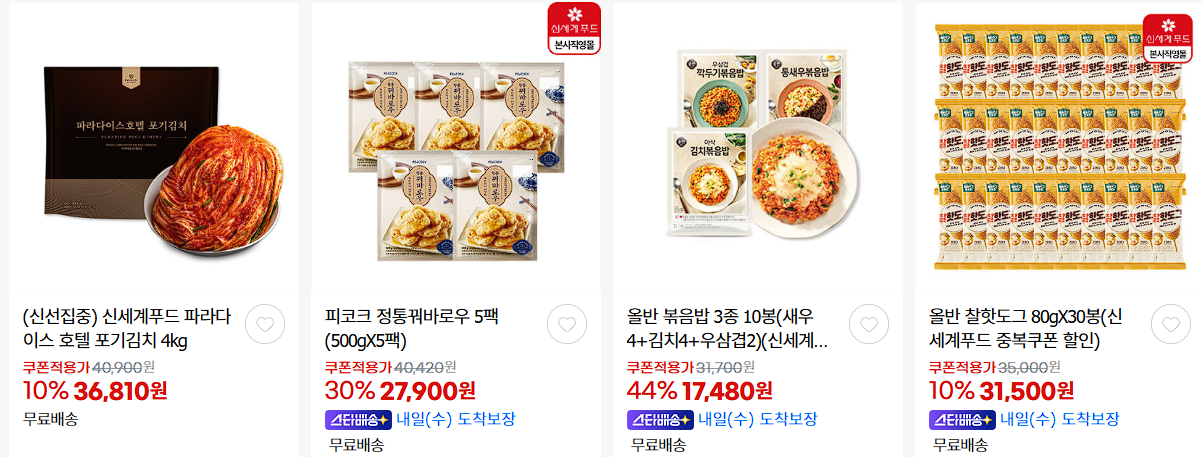Toggle wishlist heart for 올반 찰핫도그 30봉
Image resolution: width=1202 pixels, height=457 pixels.
tap(1171, 324)
